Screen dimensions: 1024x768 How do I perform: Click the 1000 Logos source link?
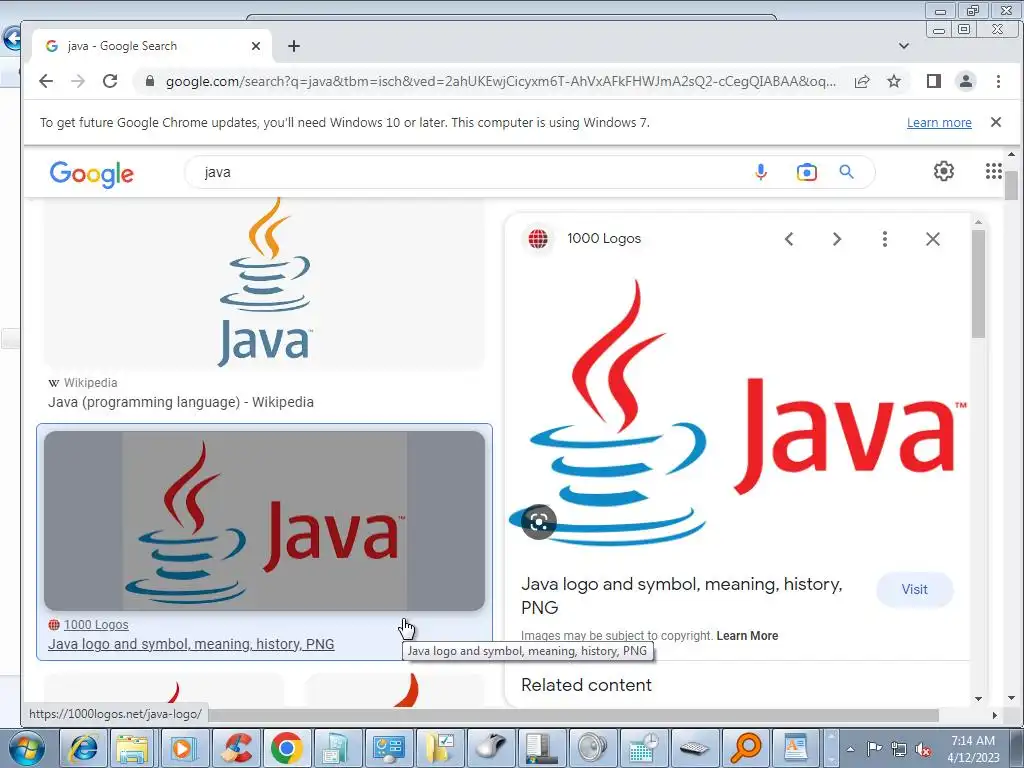click(x=96, y=625)
